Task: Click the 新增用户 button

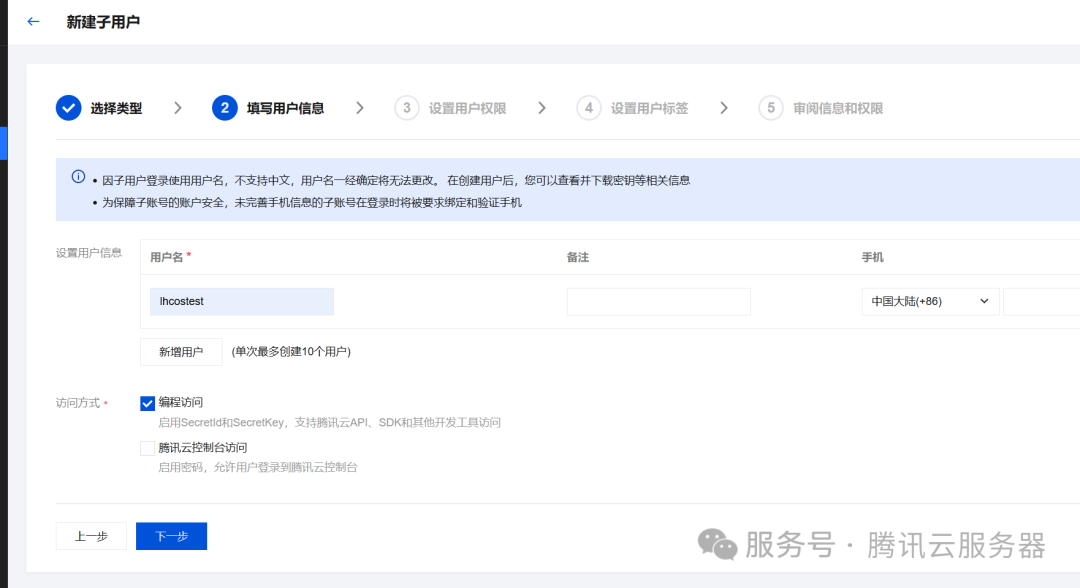Action: pyautogui.click(x=181, y=352)
